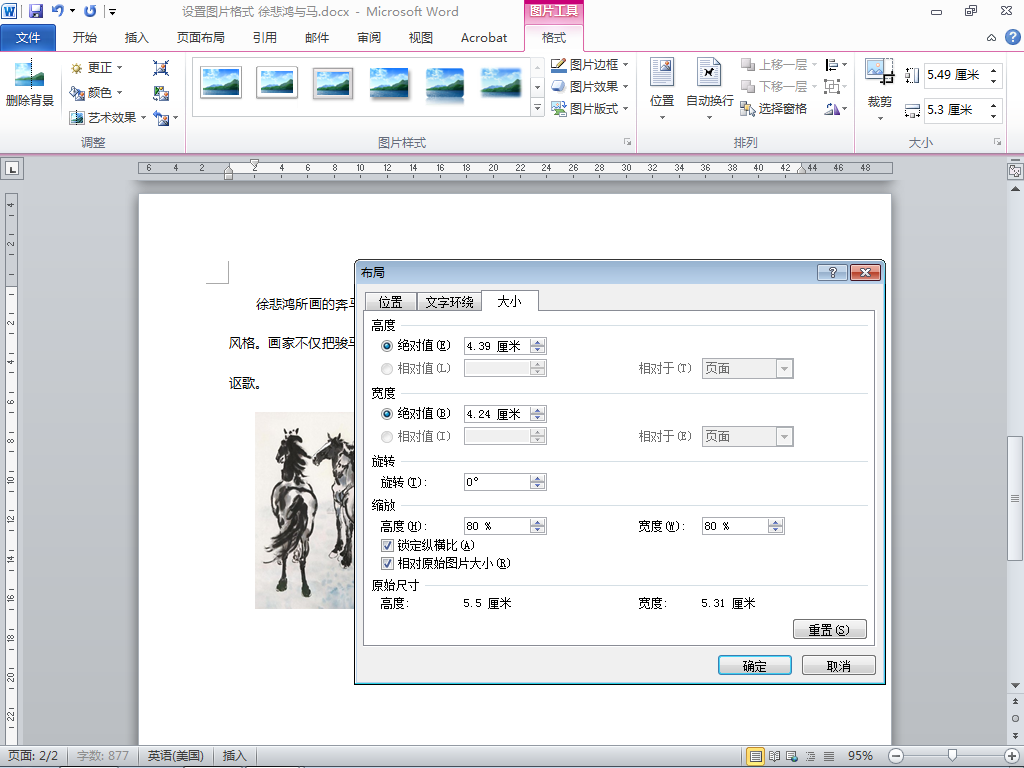
Task: Open the 颜色 color adjustment tool
Action: tap(97, 93)
